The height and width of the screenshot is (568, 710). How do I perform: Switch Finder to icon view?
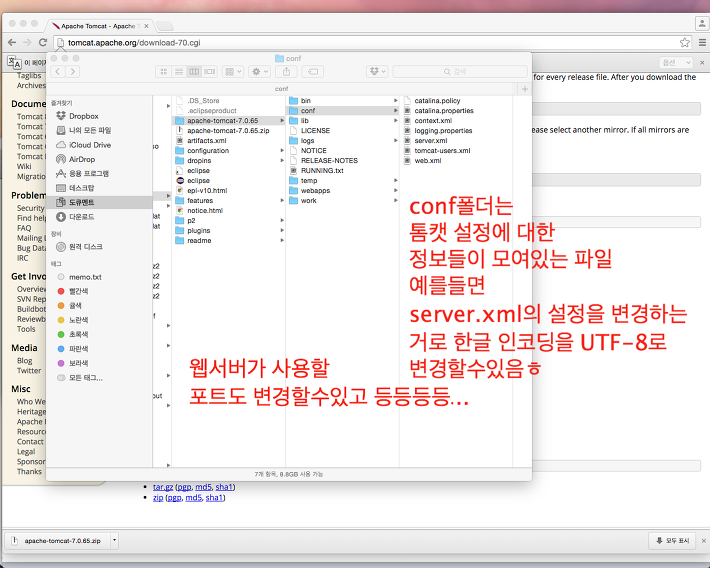pyautogui.click(x=164, y=72)
